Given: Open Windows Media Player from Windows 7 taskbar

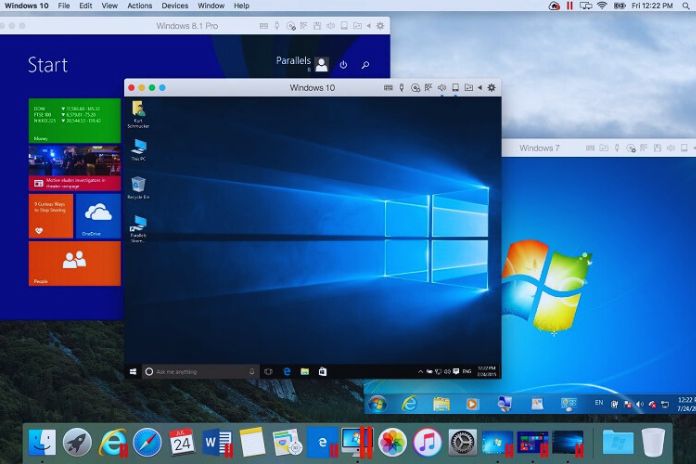Looking at the screenshot, I should click(472, 404).
